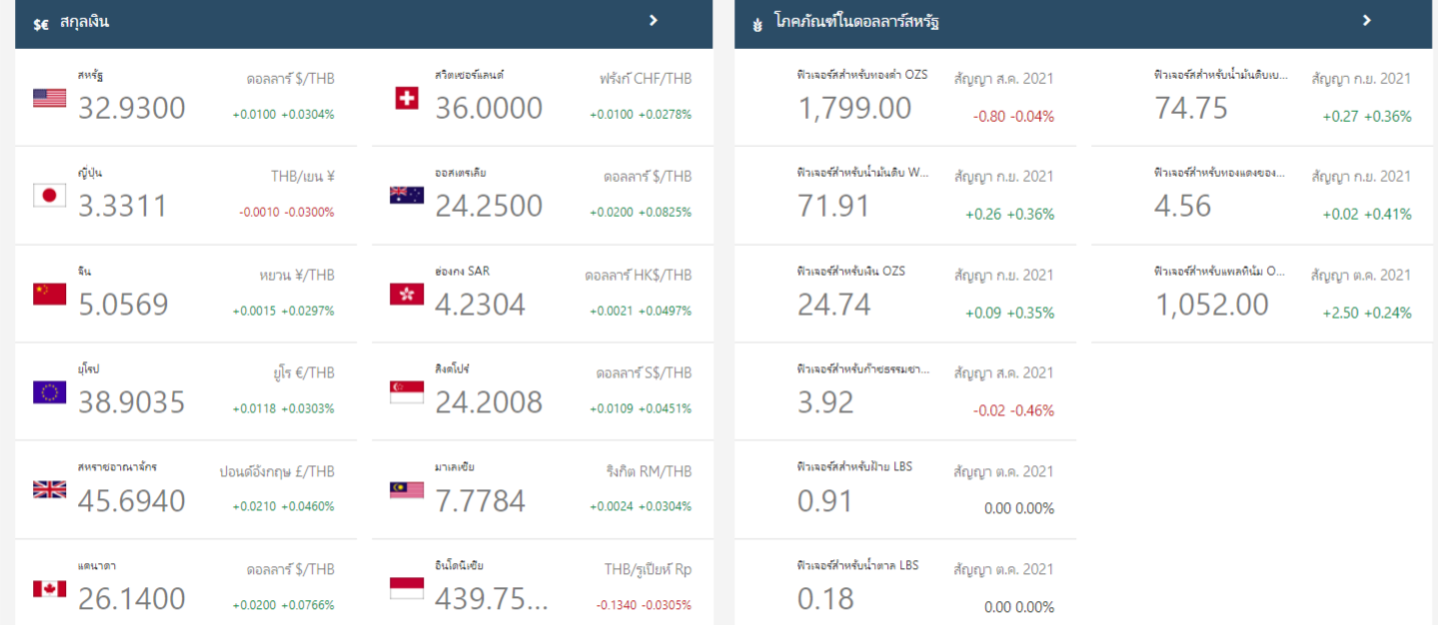Image resolution: width=1438 pixels, height=625 pixels.
Task: Click the Indonesia flag icon
Action: pos(407,588)
